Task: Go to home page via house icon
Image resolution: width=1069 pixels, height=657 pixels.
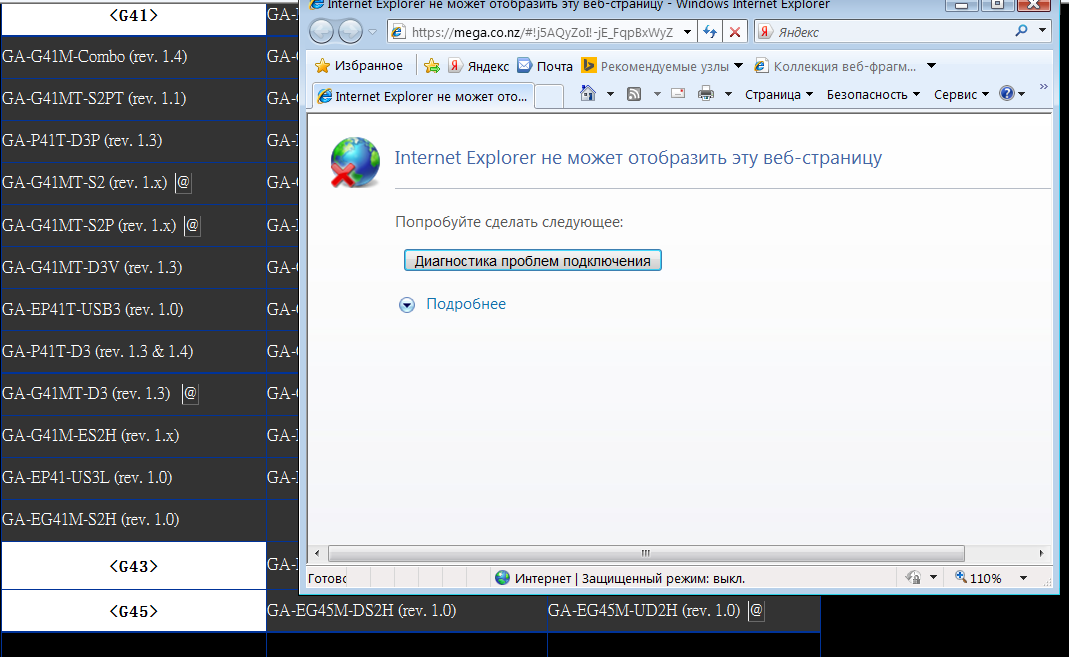Action: pos(588,93)
